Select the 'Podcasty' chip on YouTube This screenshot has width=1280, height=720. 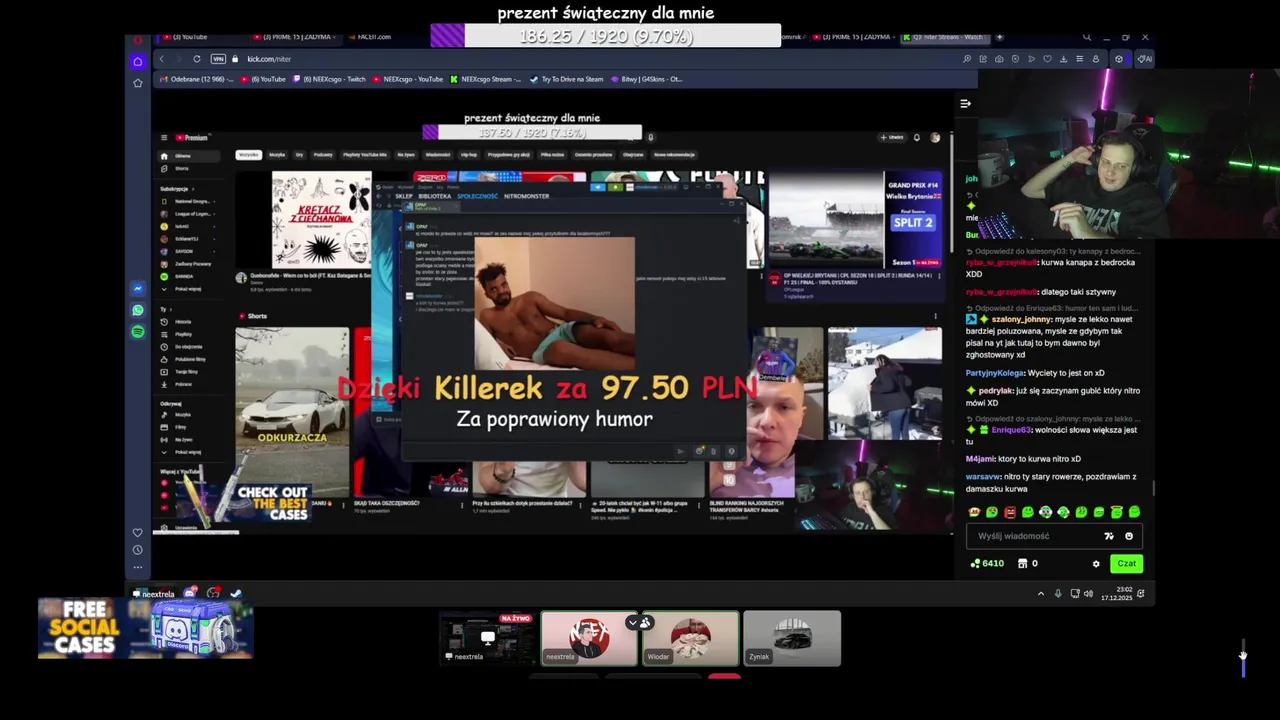point(323,155)
